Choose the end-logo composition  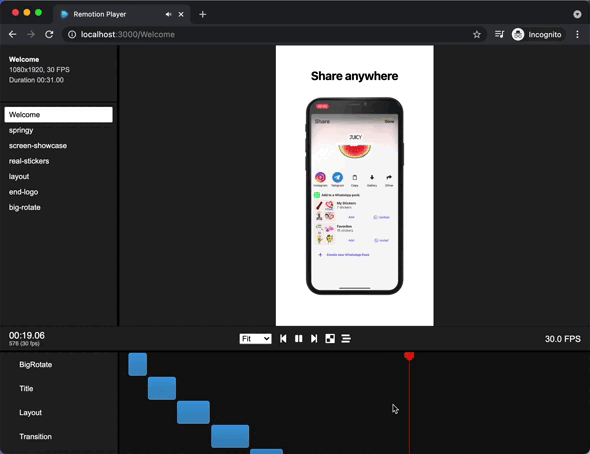(x=23, y=192)
